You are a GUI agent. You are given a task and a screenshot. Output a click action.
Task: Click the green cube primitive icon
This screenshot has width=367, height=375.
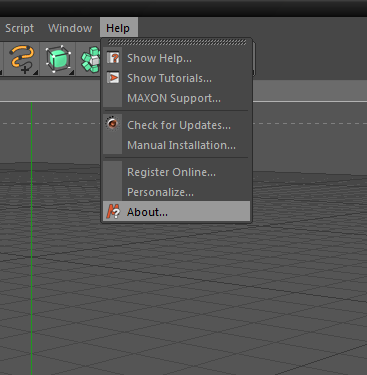58,59
